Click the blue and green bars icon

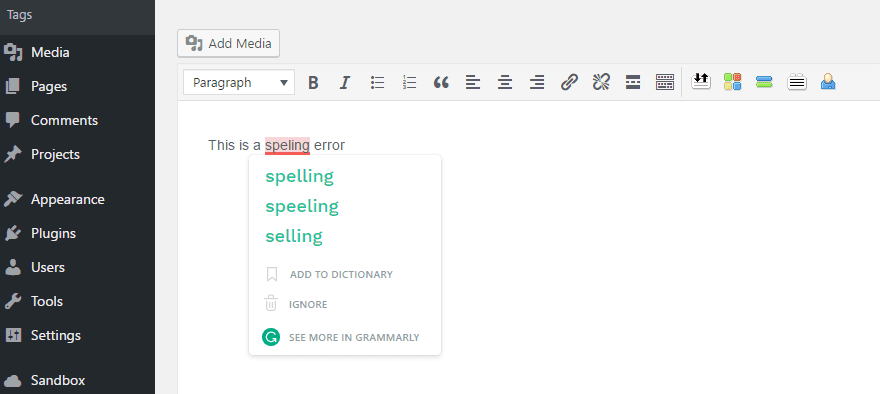tap(764, 82)
